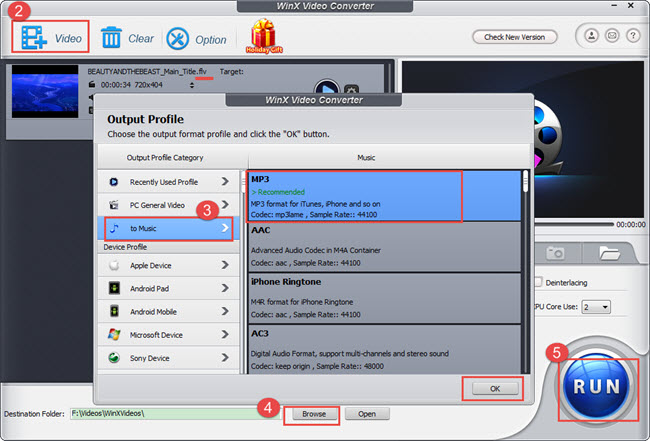Select the PC General Video category
The image size is (650, 441).
[169, 205]
